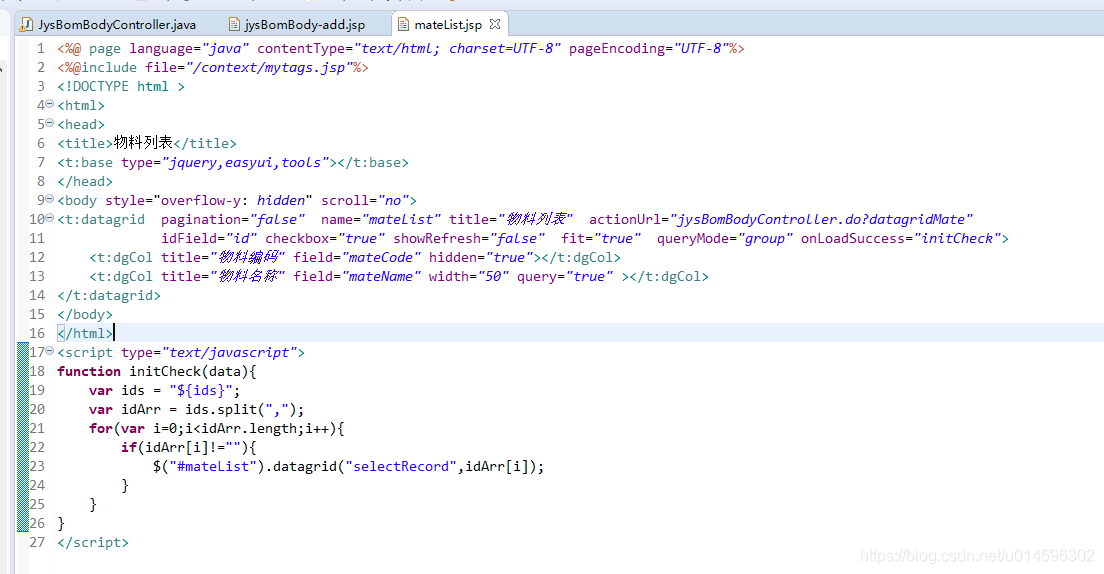Click field value "mateName" on line 13

pyautogui.click(x=381, y=277)
